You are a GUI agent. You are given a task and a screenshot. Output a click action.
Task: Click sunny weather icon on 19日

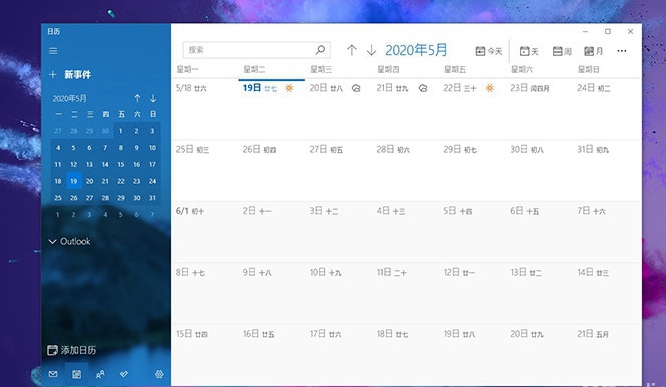(x=289, y=88)
